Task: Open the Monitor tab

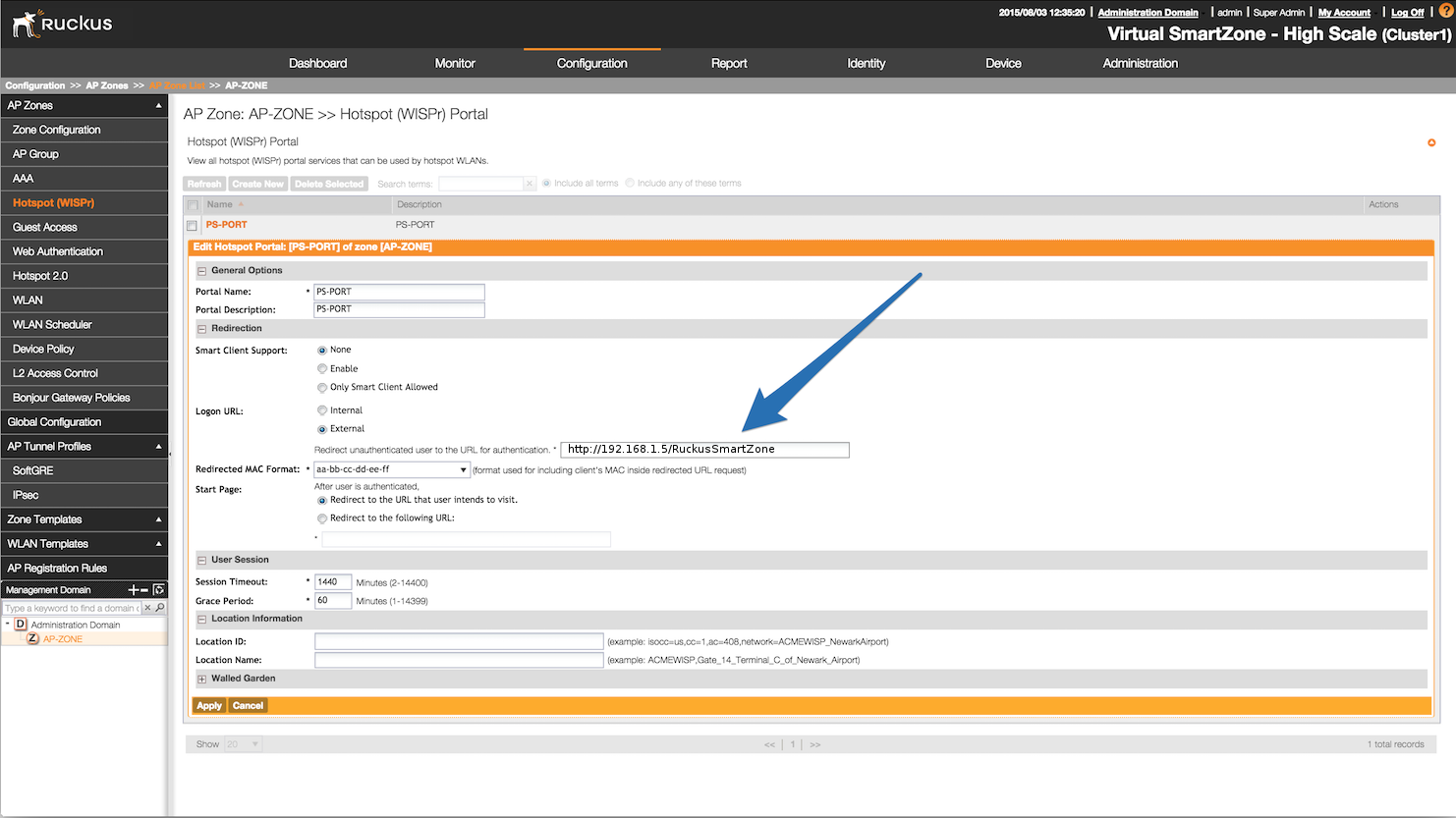Action: pyautogui.click(x=455, y=63)
